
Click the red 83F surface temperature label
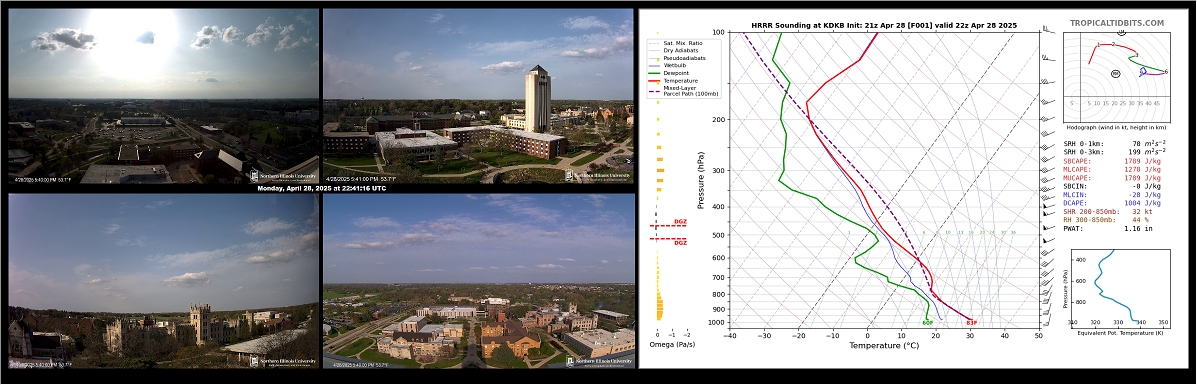coord(971,322)
